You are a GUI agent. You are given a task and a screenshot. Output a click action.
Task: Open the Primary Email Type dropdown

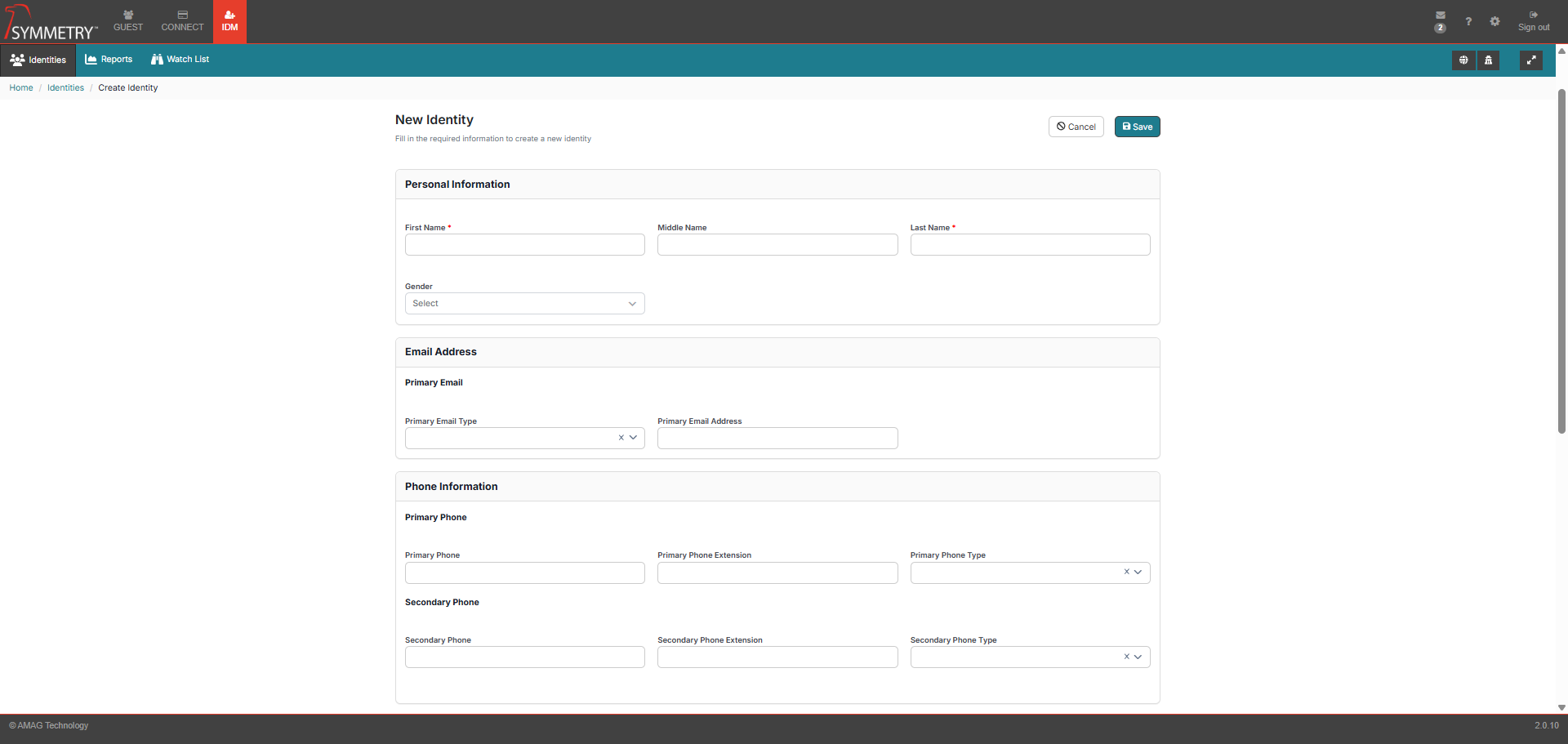click(x=633, y=438)
